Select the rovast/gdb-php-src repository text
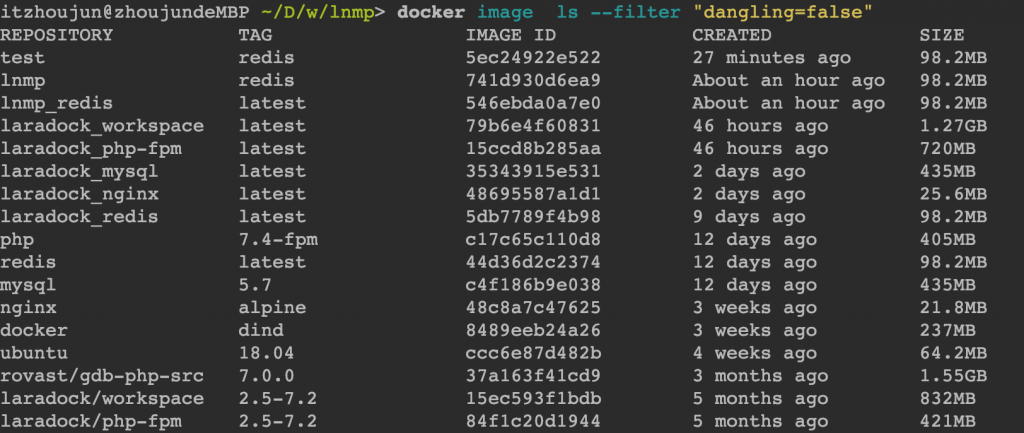This screenshot has height=433, width=1024. pos(102,376)
